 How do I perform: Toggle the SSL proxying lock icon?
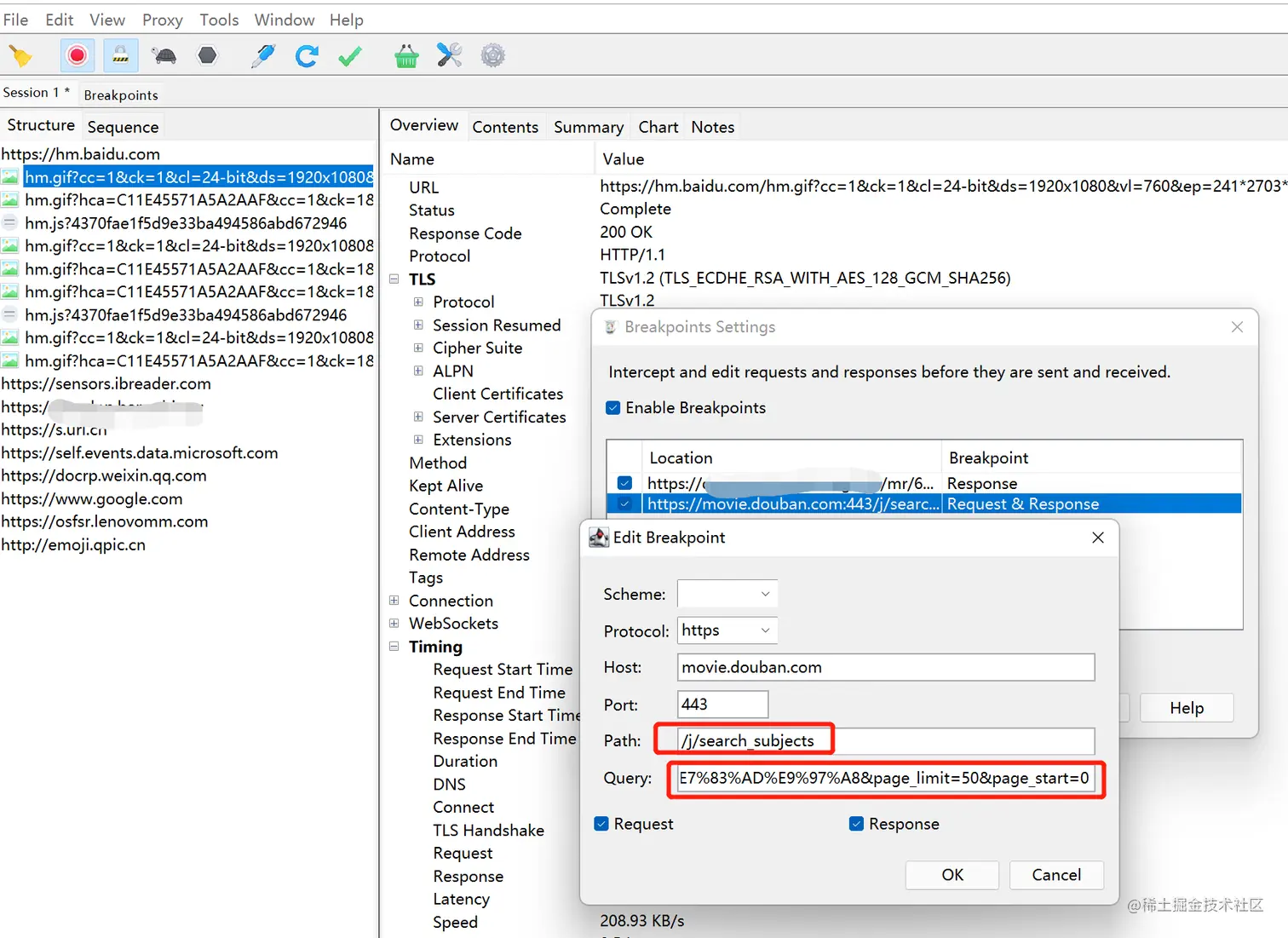(x=121, y=56)
